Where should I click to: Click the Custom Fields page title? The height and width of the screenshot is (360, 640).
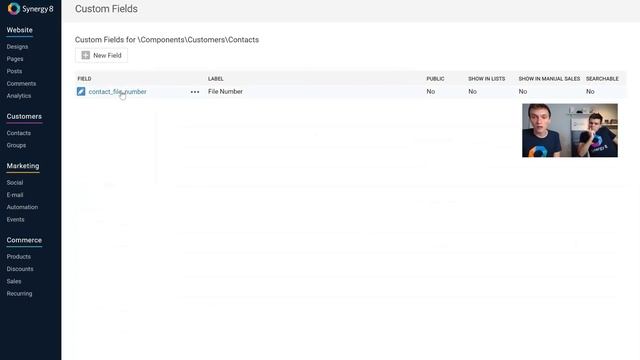pyautogui.click(x=106, y=9)
